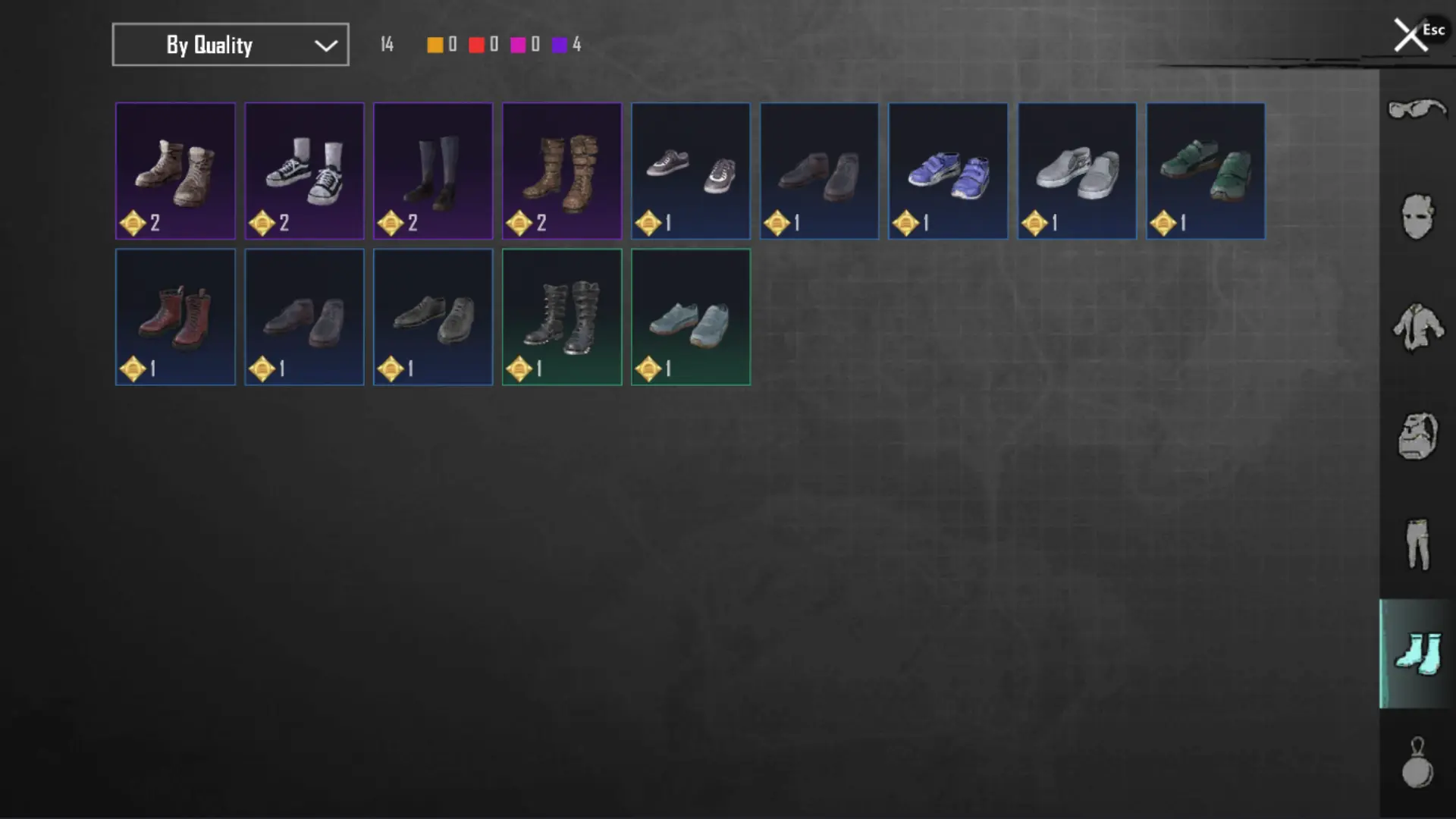Click the orange quality color filter
1456x819 pixels.
[435, 45]
